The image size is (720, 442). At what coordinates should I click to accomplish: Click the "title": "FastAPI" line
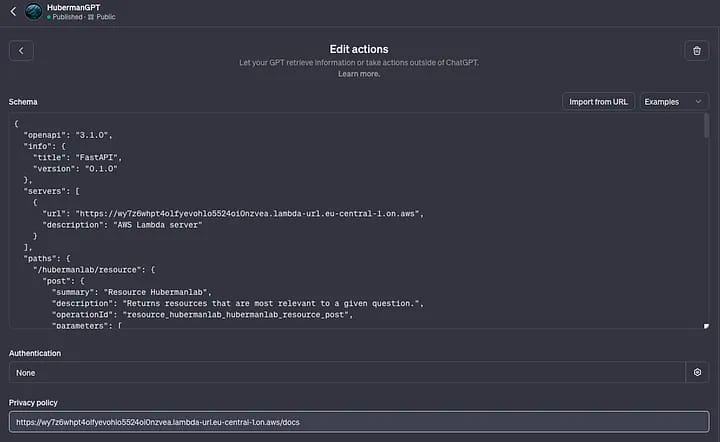click(x=78, y=157)
